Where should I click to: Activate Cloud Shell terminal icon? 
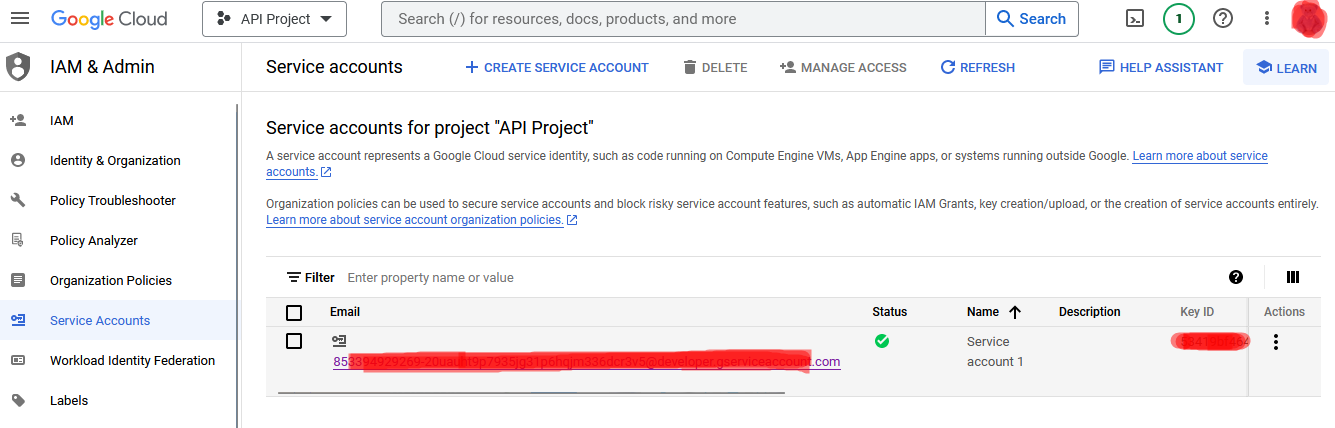pyautogui.click(x=1135, y=19)
